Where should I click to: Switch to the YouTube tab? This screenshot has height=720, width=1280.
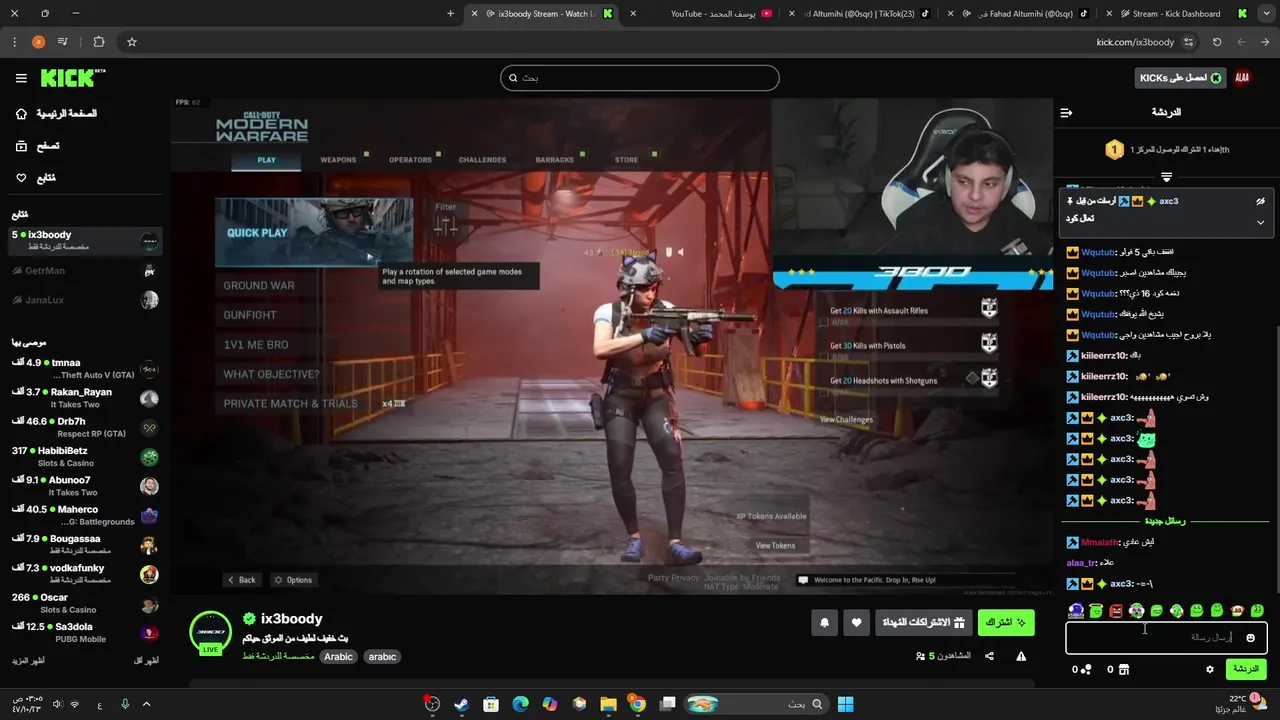tap(703, 14)
